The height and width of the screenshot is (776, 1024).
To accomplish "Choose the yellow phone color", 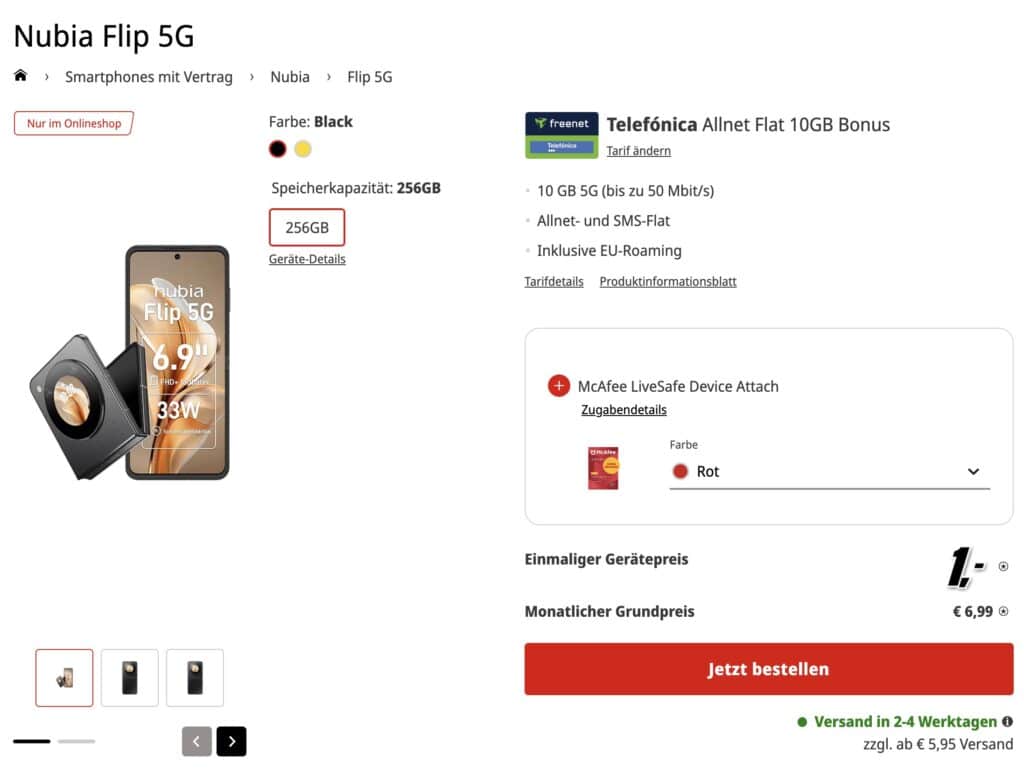I will [303, 149].
